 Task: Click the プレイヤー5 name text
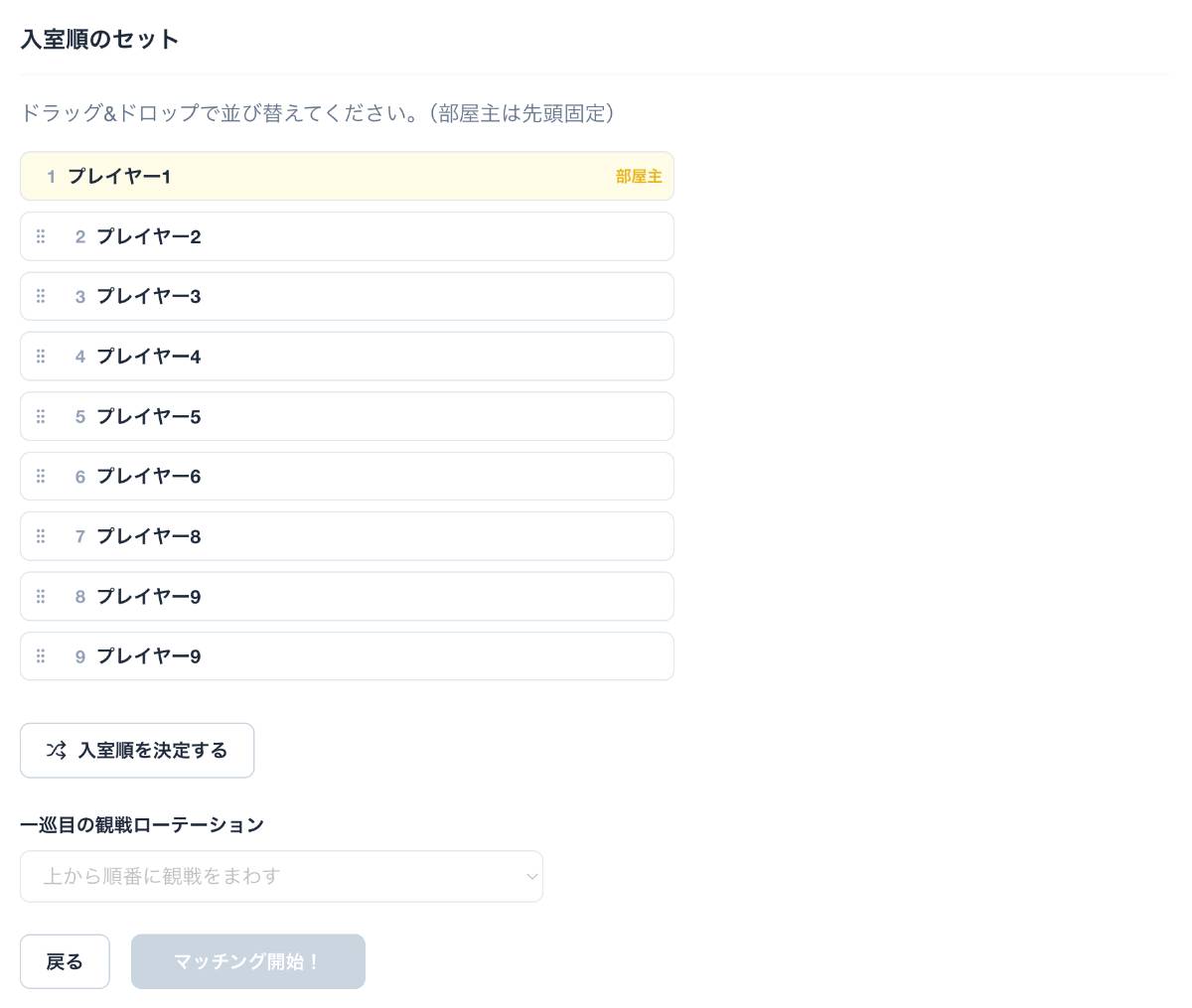pos(148,416)
